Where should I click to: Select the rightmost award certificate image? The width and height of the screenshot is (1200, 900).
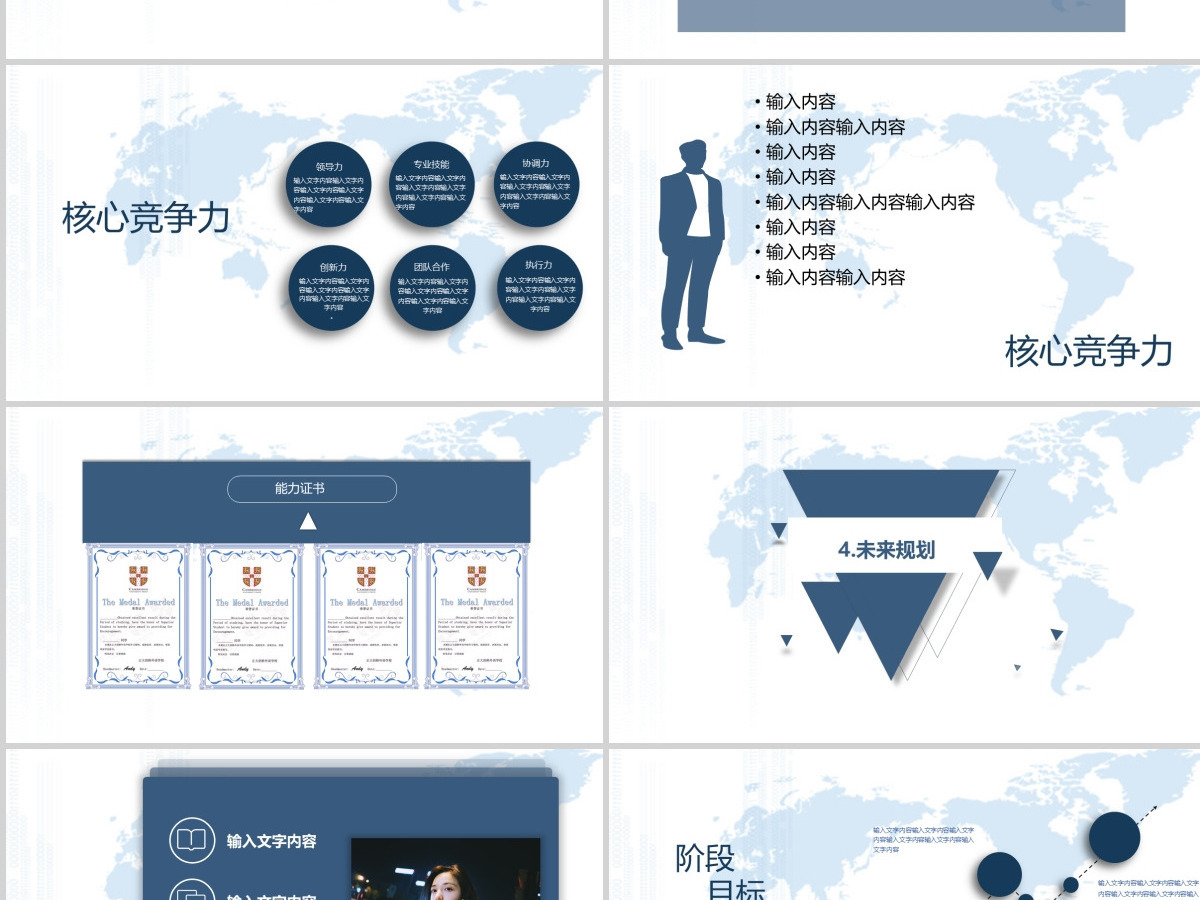pyautogui.click(x=477, y=616)
